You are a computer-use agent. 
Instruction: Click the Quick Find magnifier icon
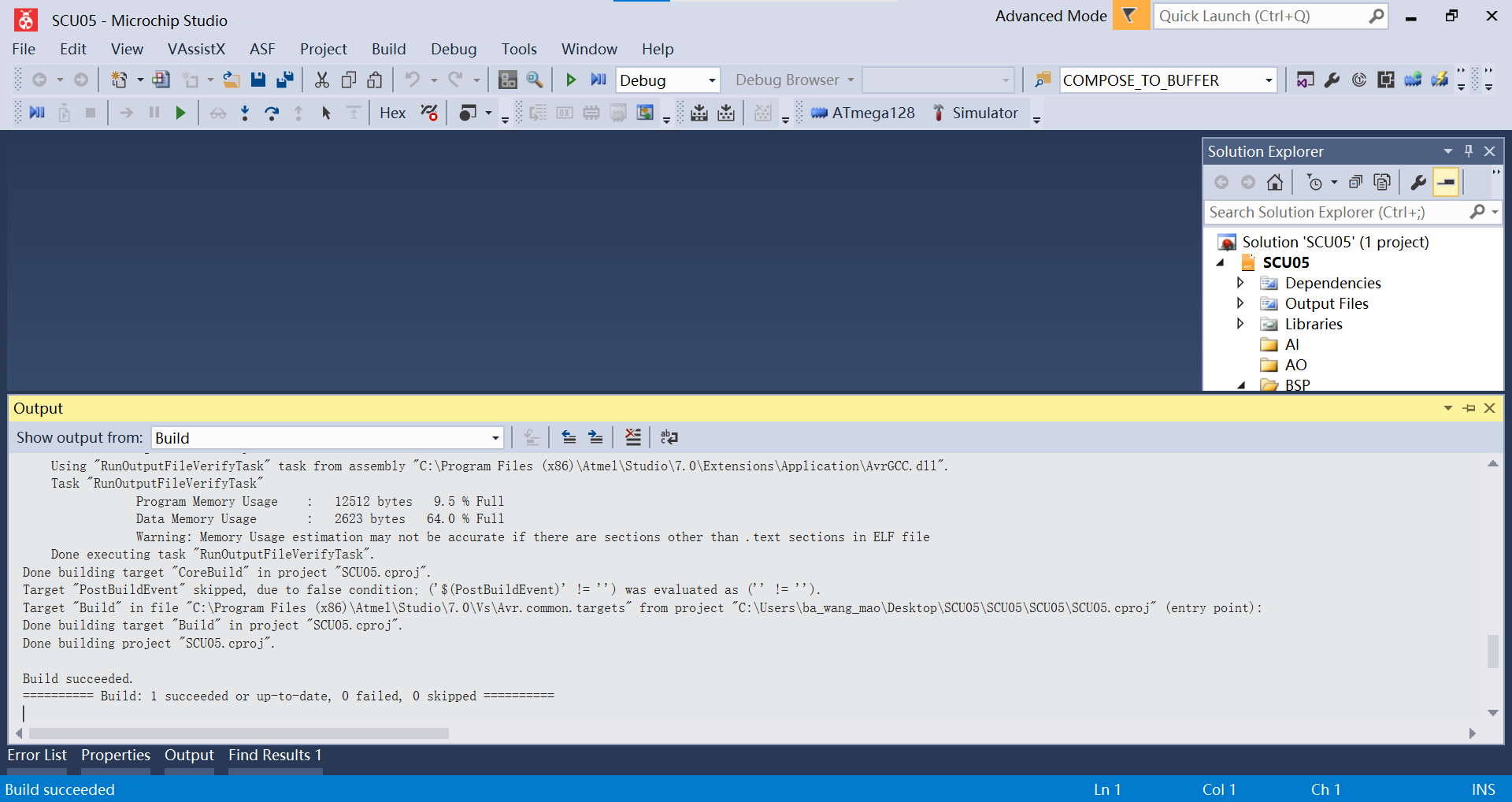(535, 80)
